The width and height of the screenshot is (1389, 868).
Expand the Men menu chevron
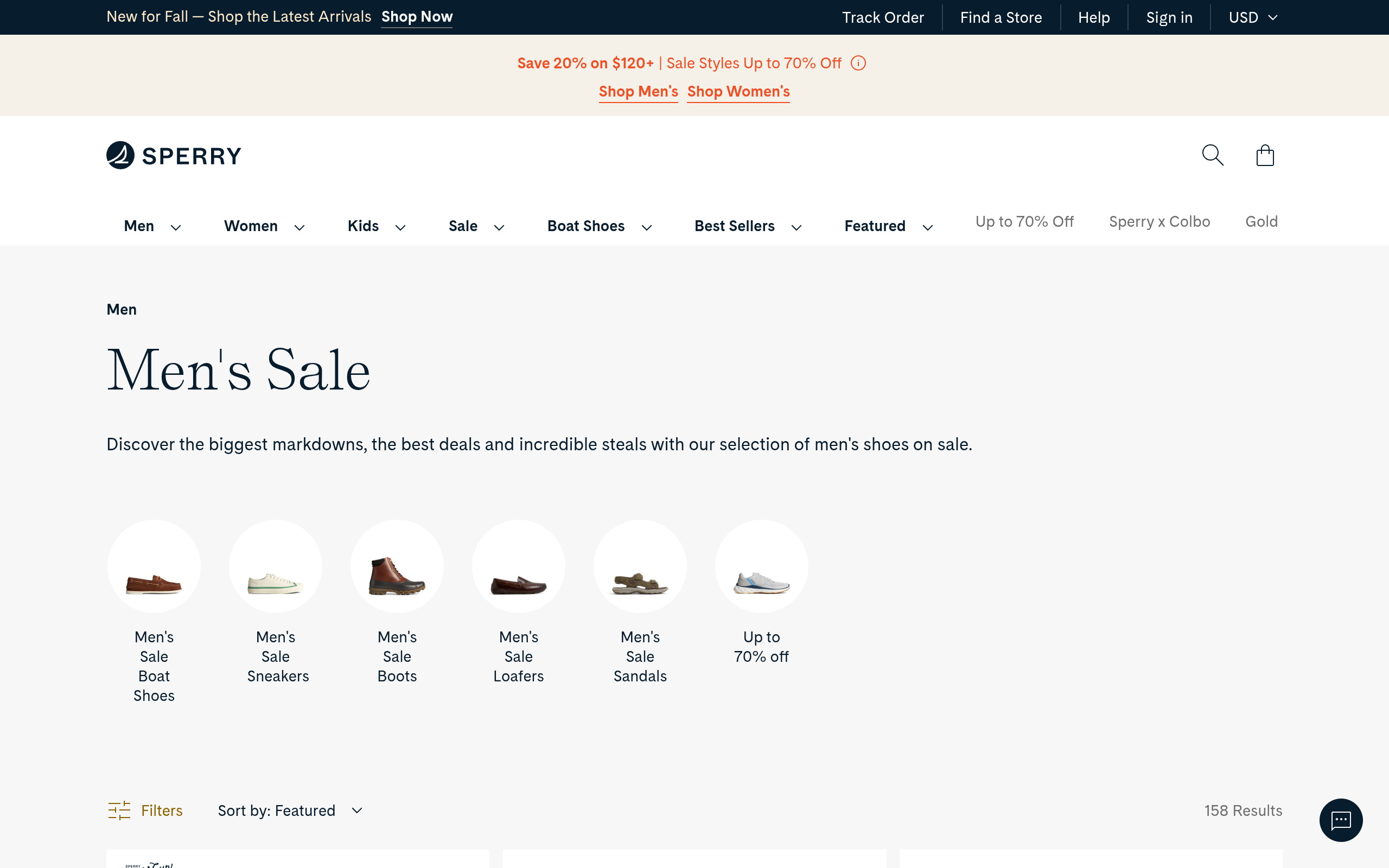coord(176,227)
